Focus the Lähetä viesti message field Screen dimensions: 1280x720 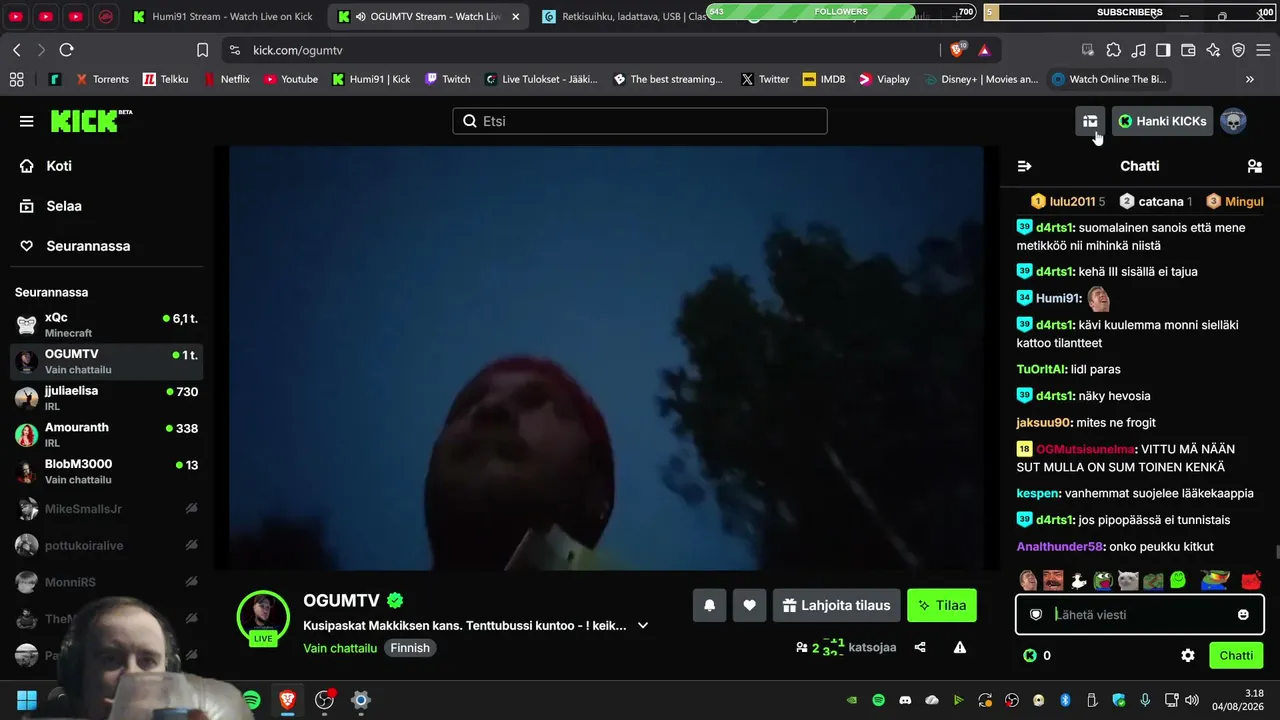[x=1139, y=614]
